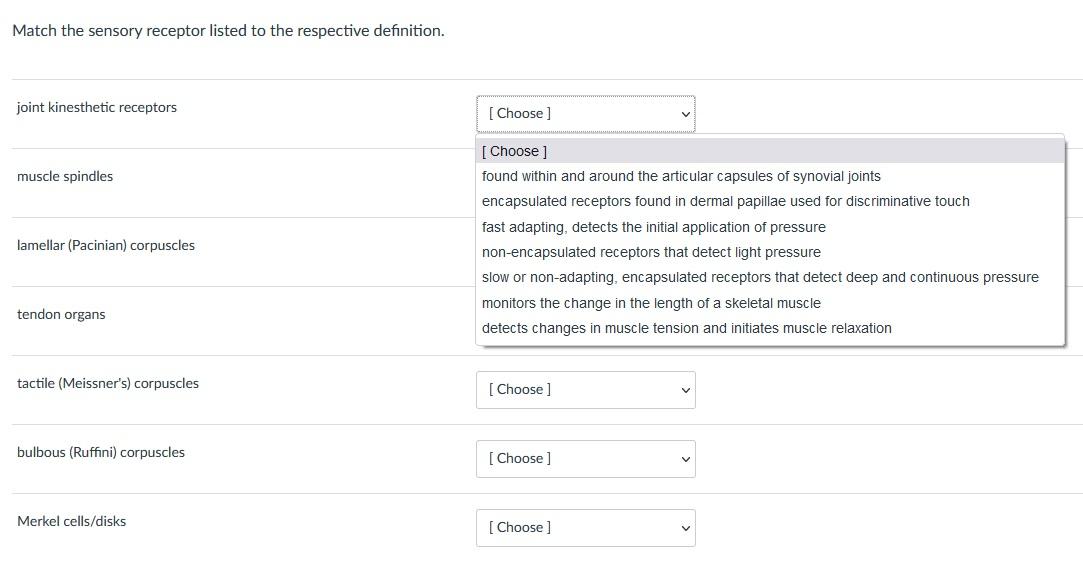Open the Merkel cells/disks dropdown
The width and height of the screenshot is (1083, 561).
coord(585,528)
